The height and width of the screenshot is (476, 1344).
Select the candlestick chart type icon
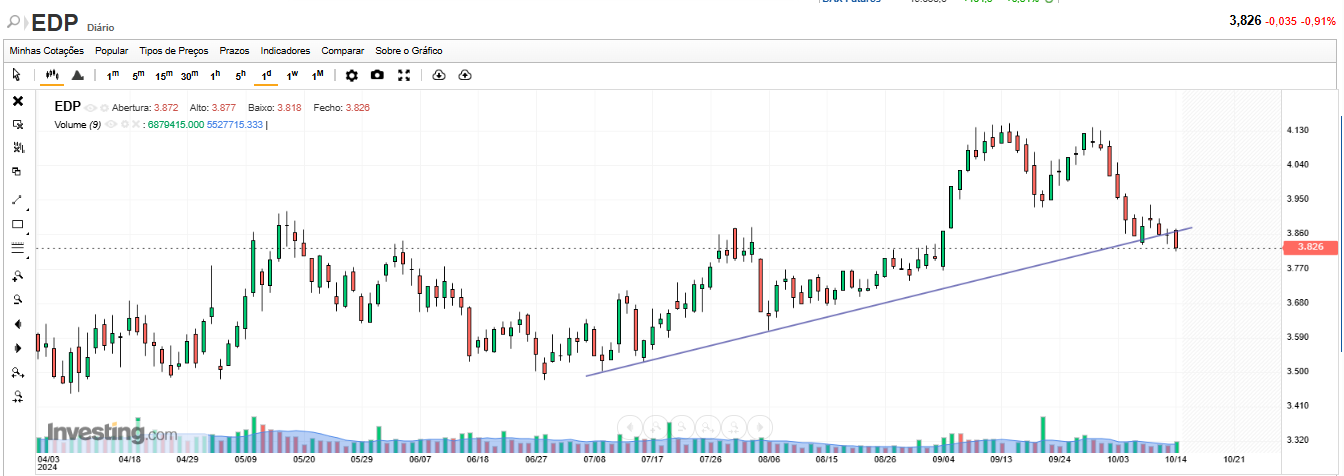51,75
